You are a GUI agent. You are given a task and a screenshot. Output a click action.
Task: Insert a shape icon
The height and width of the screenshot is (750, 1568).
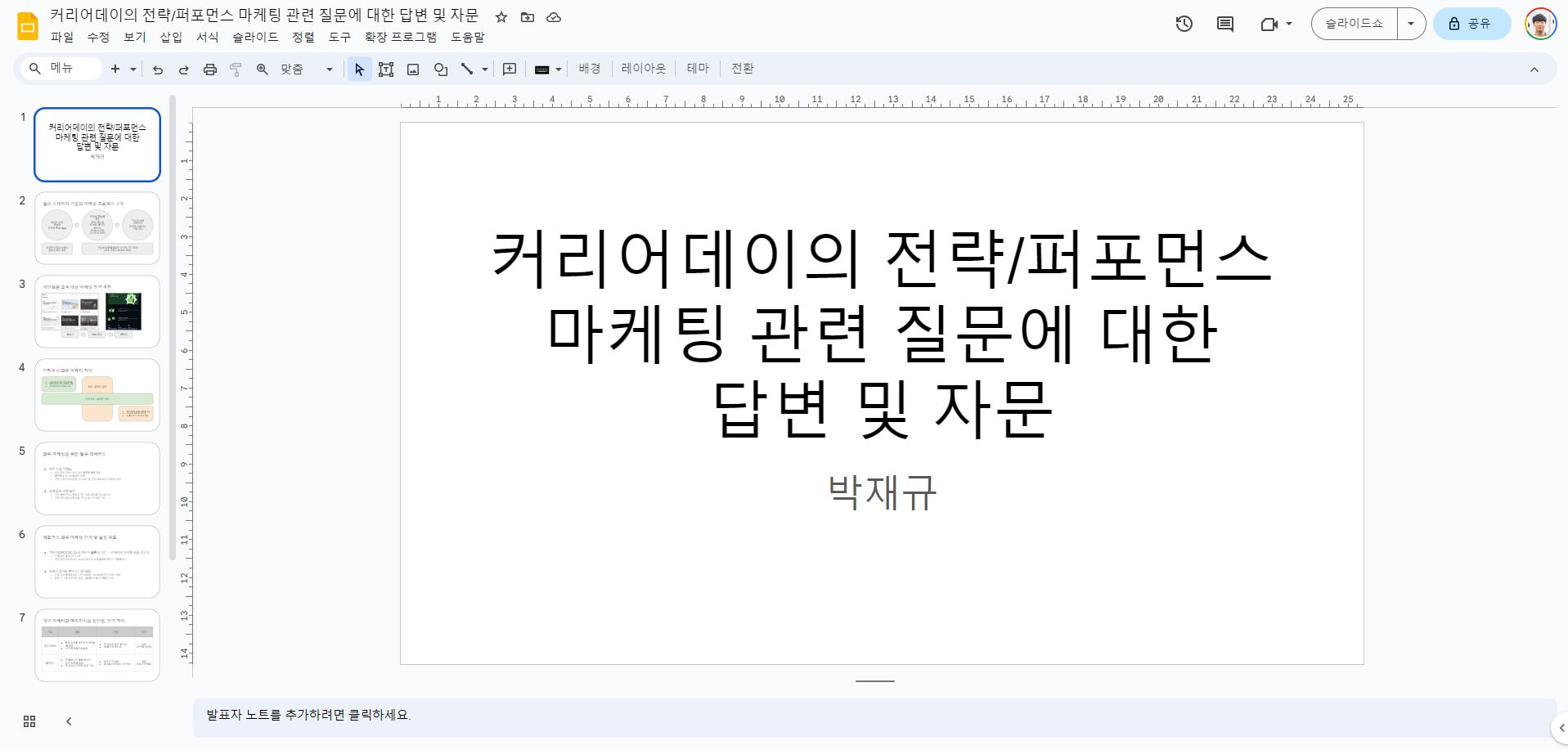(440, 70)
